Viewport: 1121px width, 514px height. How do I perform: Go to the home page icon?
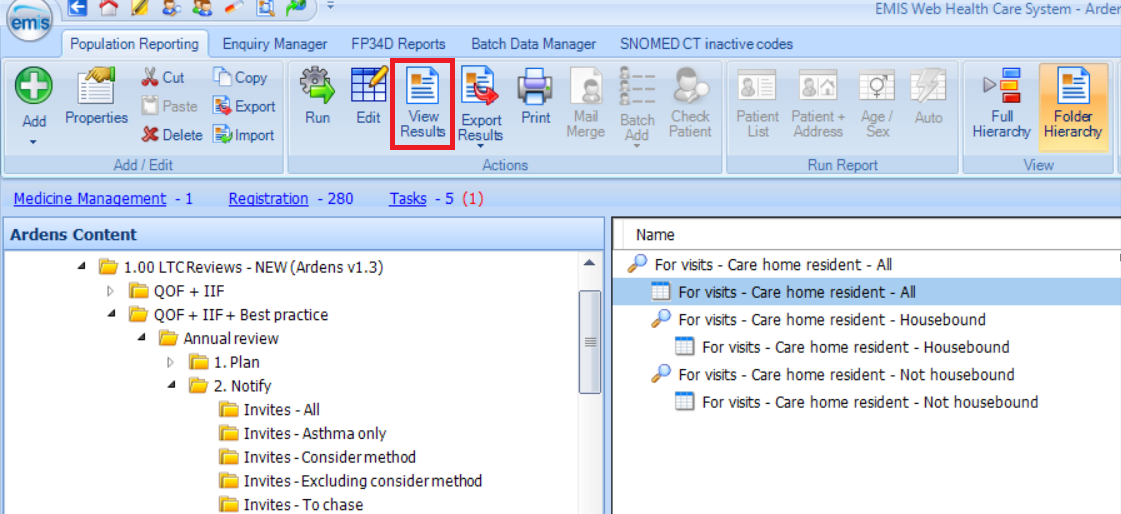[x=109, y=9]
